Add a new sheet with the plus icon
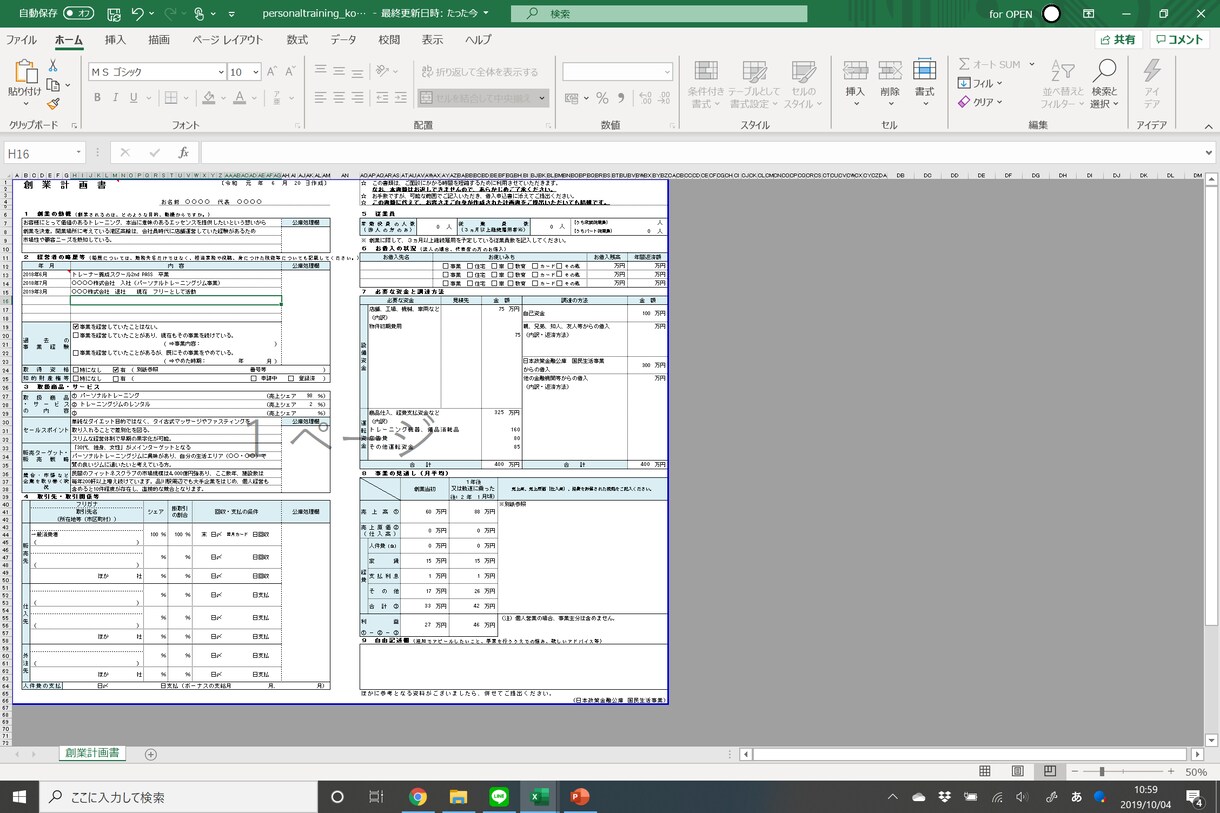The width and height of the screenshot is (1220, 813). pos(151,754)
